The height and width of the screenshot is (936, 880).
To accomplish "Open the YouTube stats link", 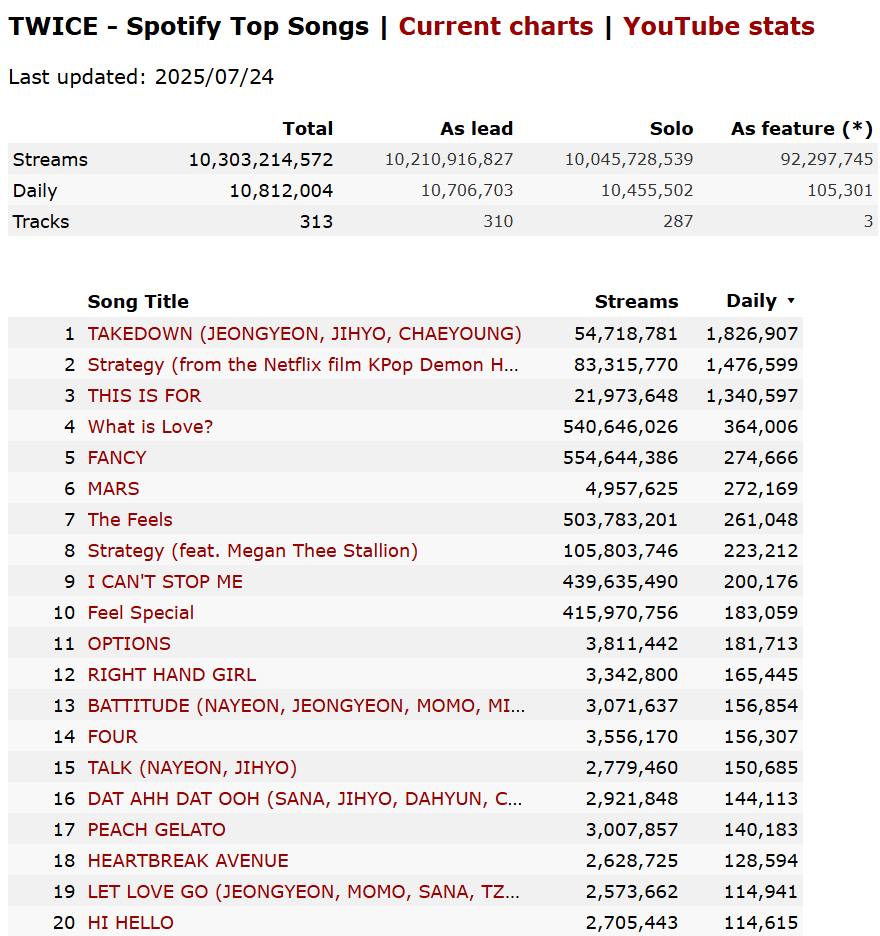I will pyautogui.click(x=719, y=26).
